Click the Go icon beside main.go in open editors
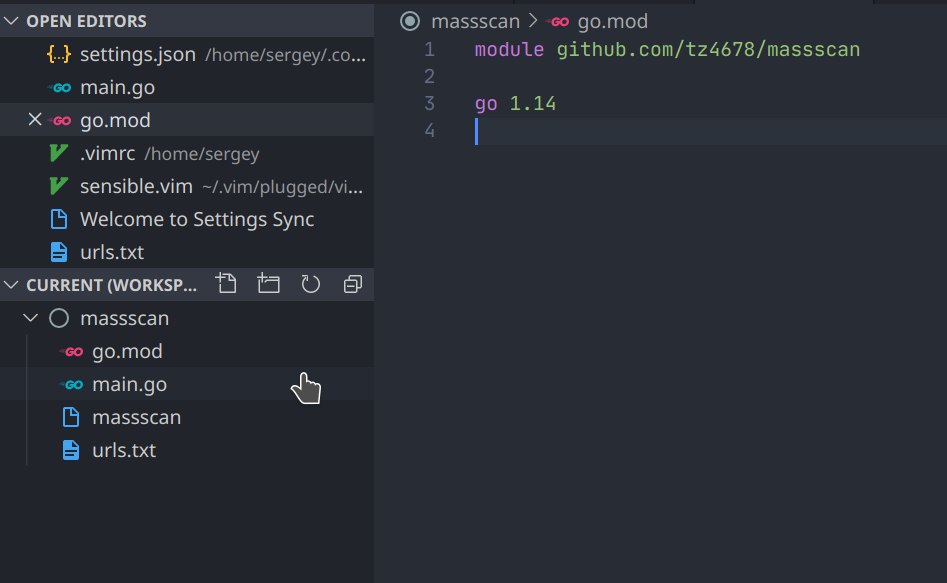This screenshot has width=947, height=583. click(60, 88)
